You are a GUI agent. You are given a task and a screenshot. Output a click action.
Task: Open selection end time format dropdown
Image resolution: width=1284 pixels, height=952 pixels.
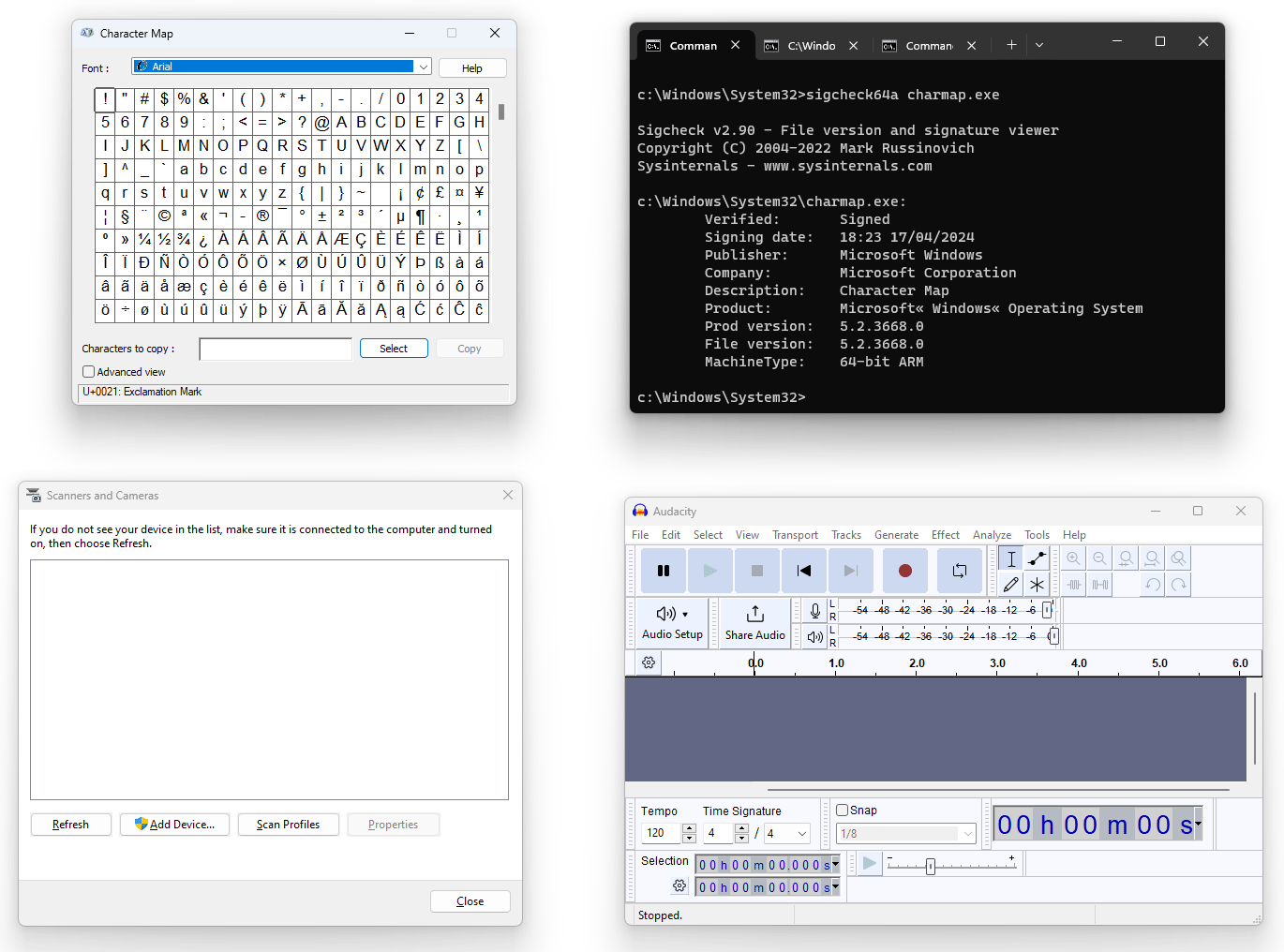pos(836,887)
